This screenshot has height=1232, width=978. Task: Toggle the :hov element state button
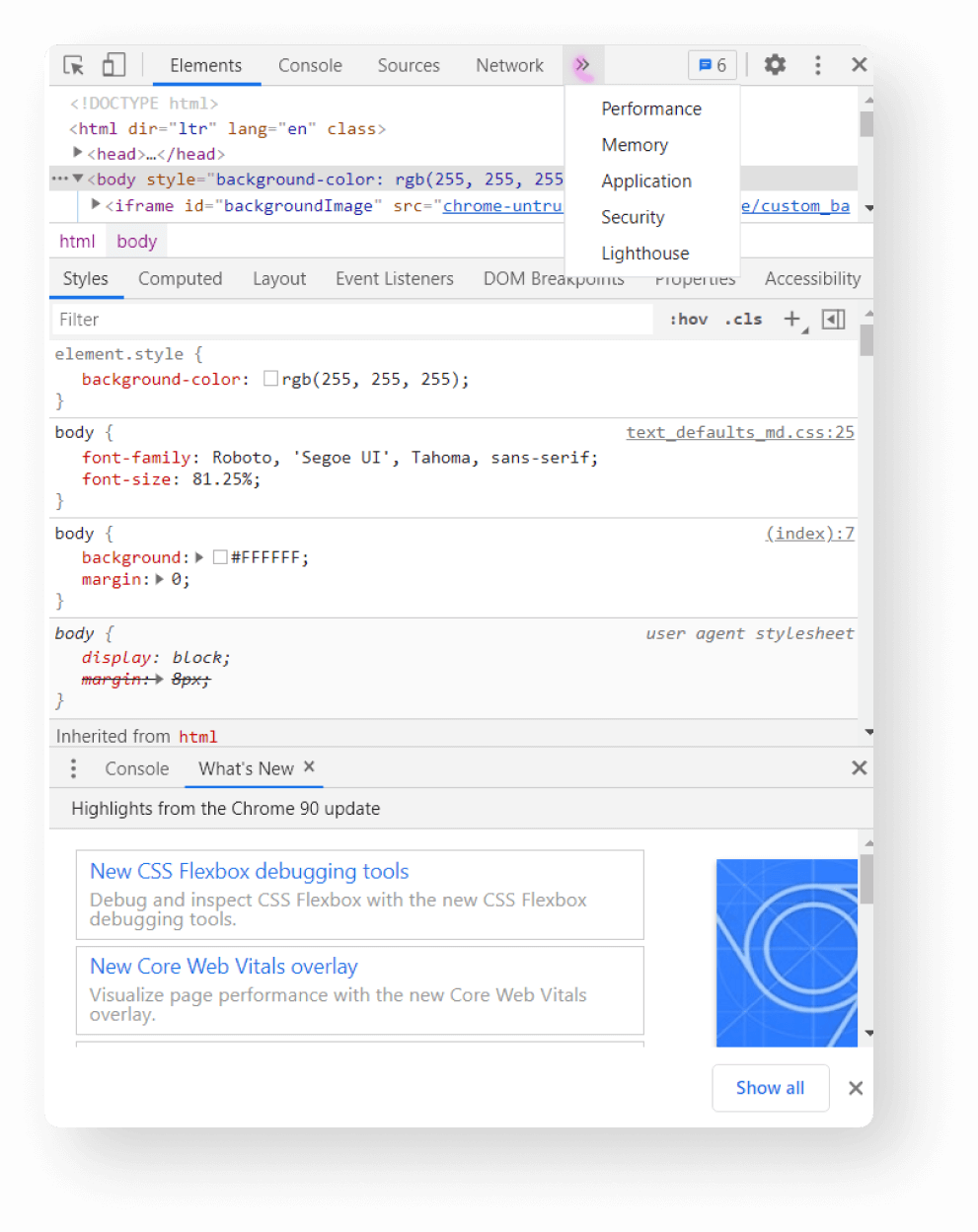coord(689,319)
